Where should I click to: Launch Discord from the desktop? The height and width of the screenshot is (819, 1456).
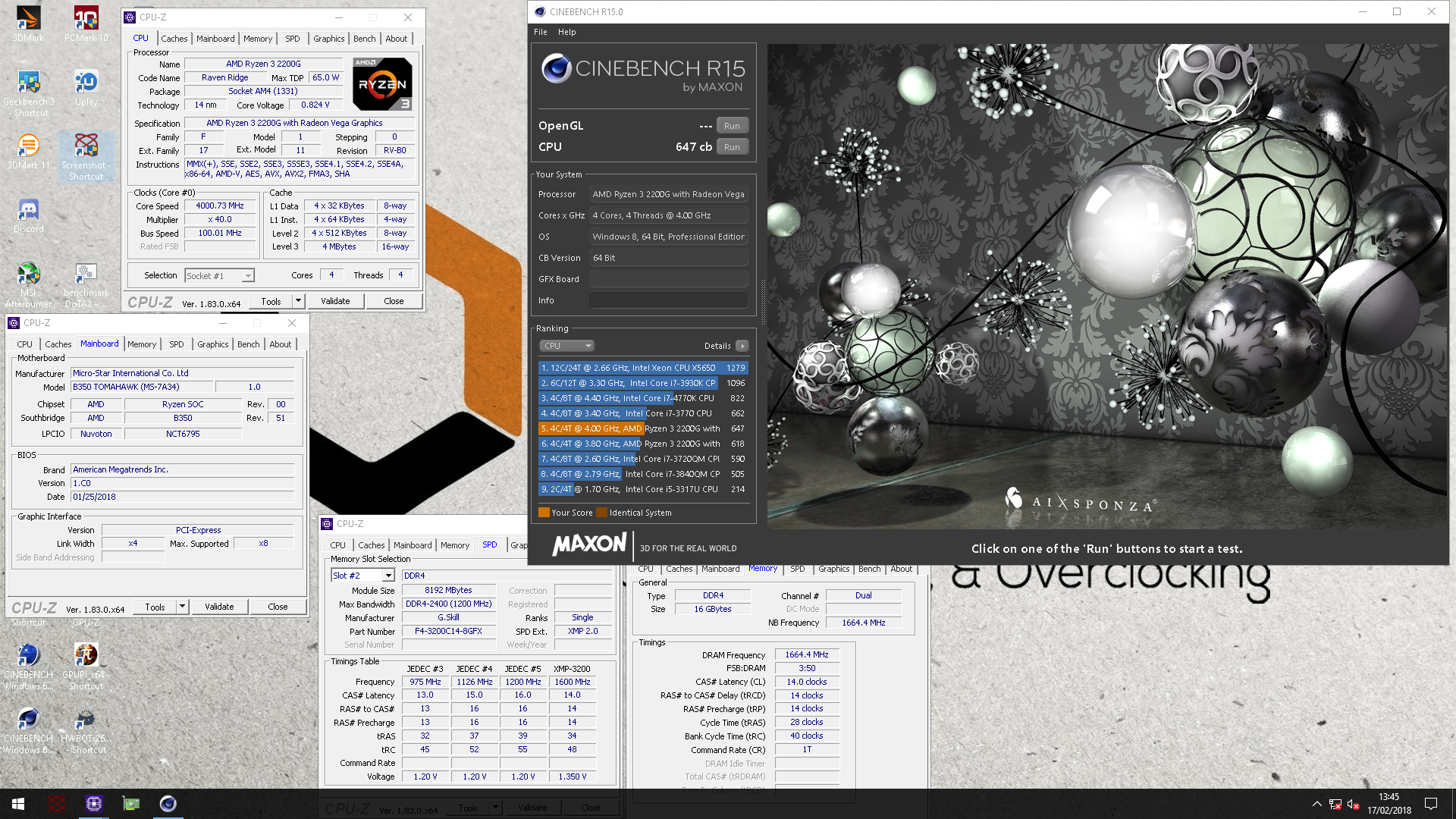click(28, 215)
